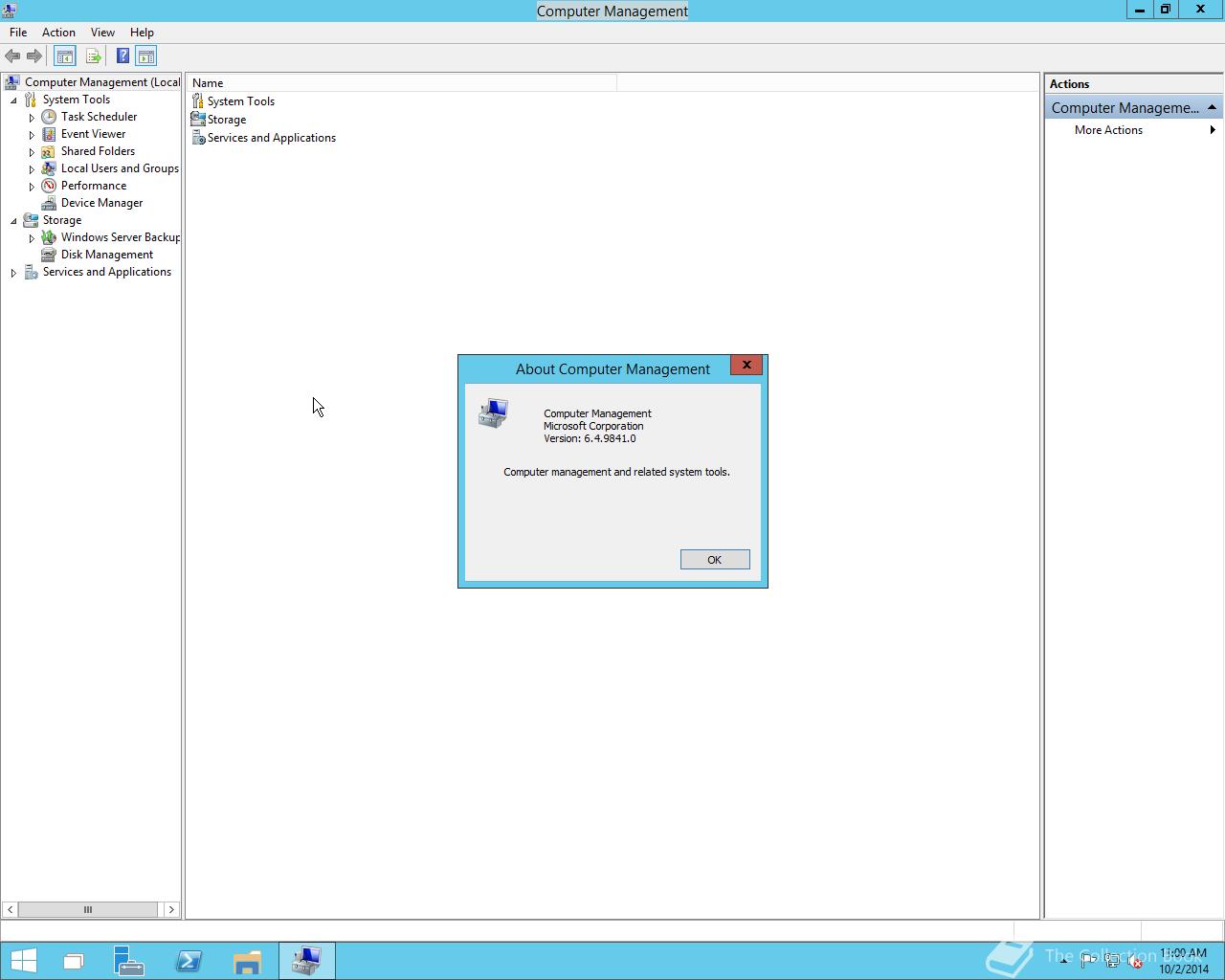Click the Shared Folders icon in tree
1225x980 pixels.
(49, 151)
